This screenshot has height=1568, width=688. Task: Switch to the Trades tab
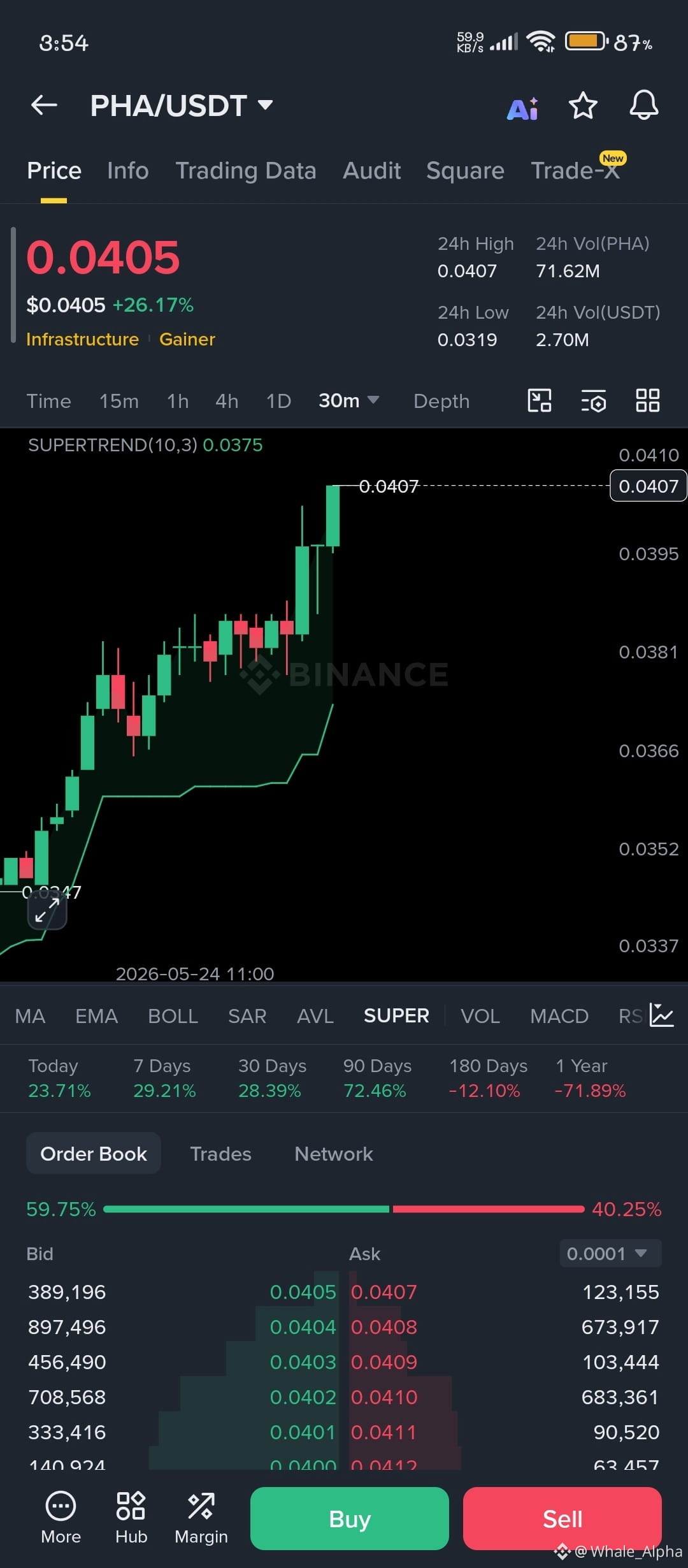220,1154
